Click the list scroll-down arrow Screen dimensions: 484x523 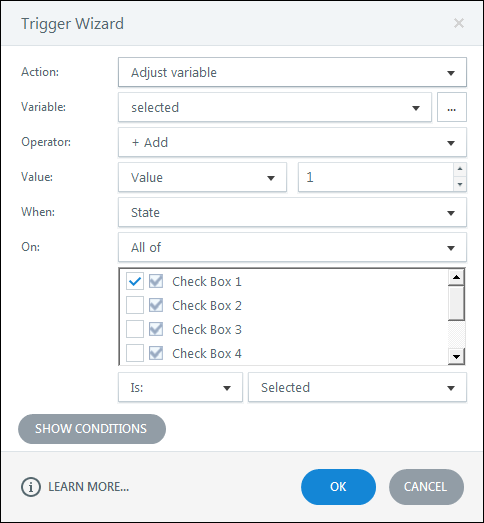(x=456, y=357)
